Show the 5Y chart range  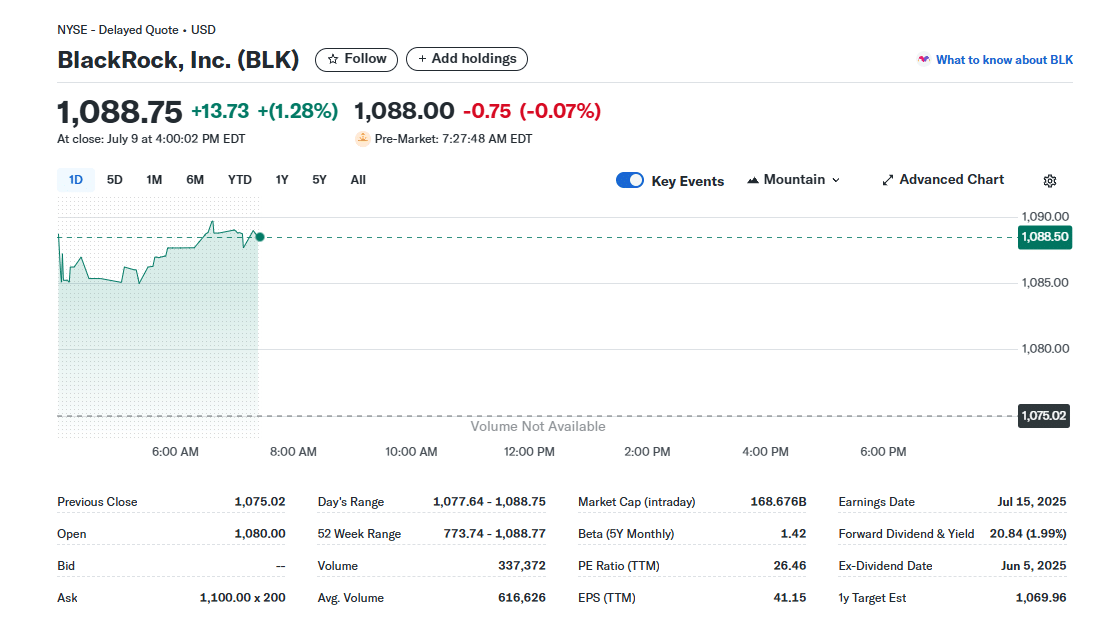pyautogui.click(x=319, y=180)
